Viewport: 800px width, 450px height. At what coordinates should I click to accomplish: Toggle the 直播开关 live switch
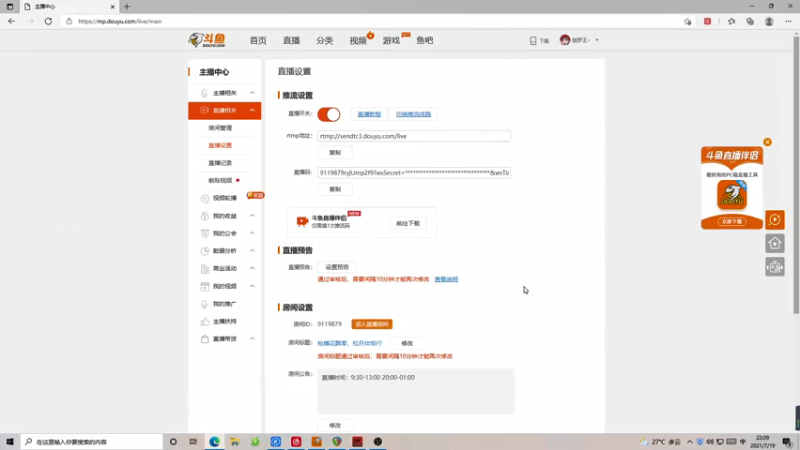[329, 114]
